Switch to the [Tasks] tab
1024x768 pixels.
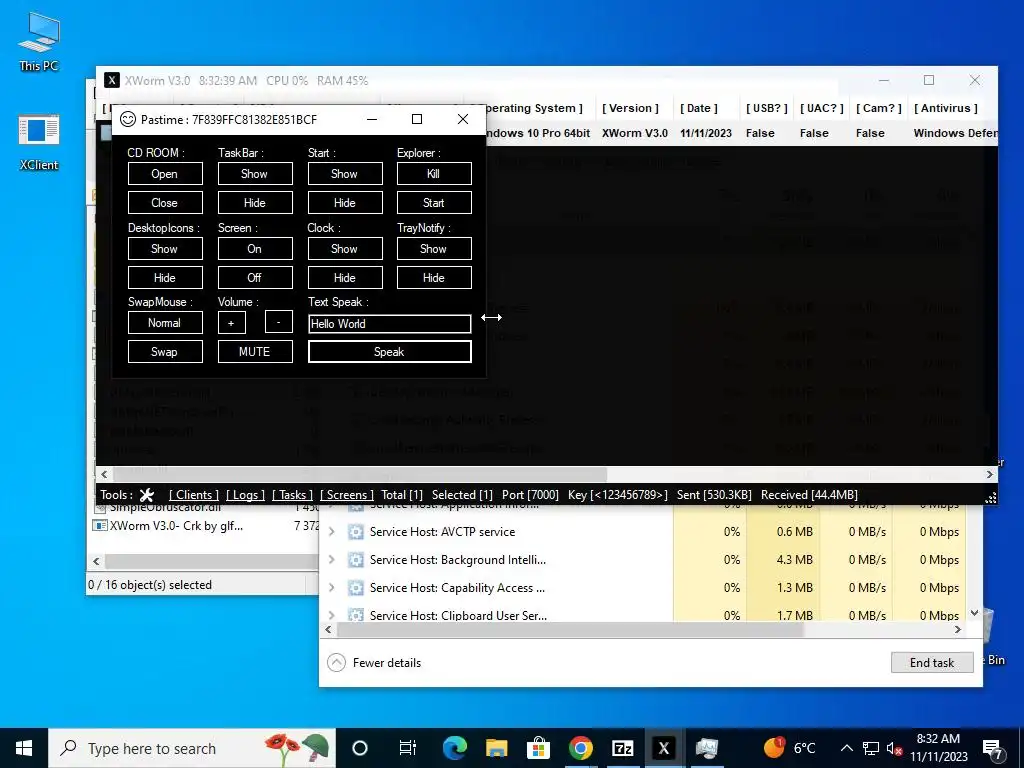pos(292,495)
